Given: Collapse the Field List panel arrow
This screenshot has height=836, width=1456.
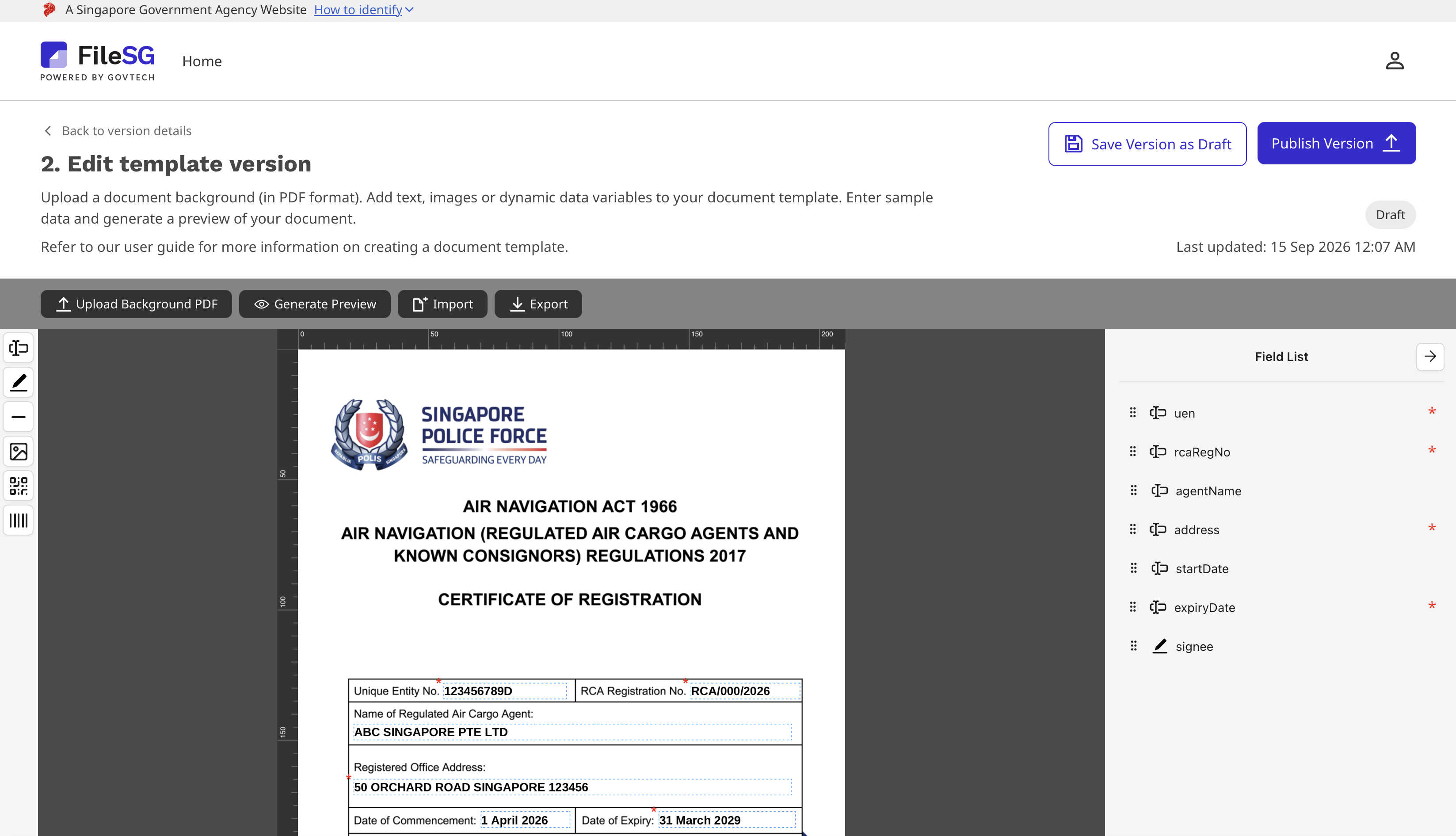Looking at the screenshot, I should (1430, 357).
